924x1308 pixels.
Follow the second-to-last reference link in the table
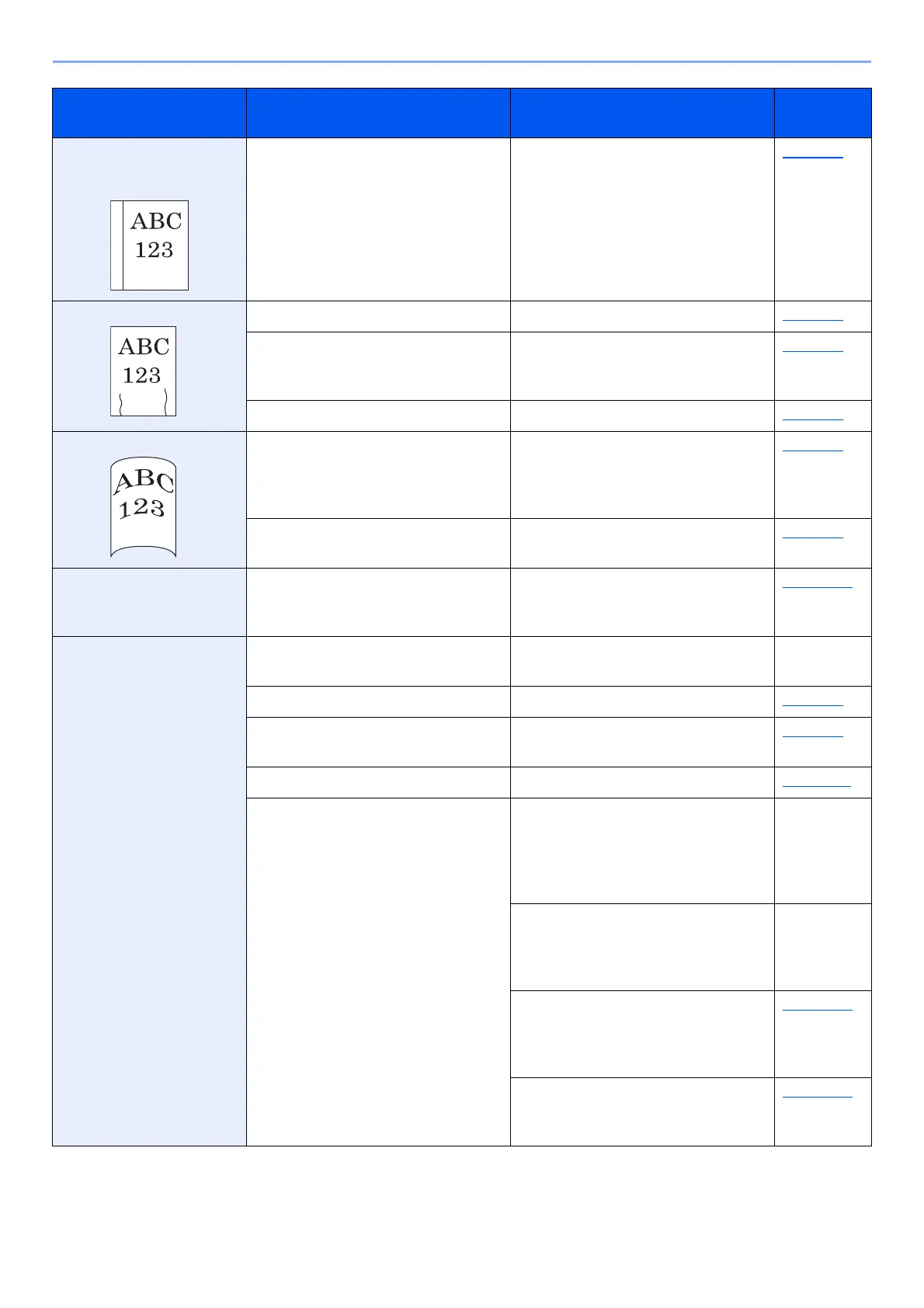pyautogui.click(x=817, y=1007)
